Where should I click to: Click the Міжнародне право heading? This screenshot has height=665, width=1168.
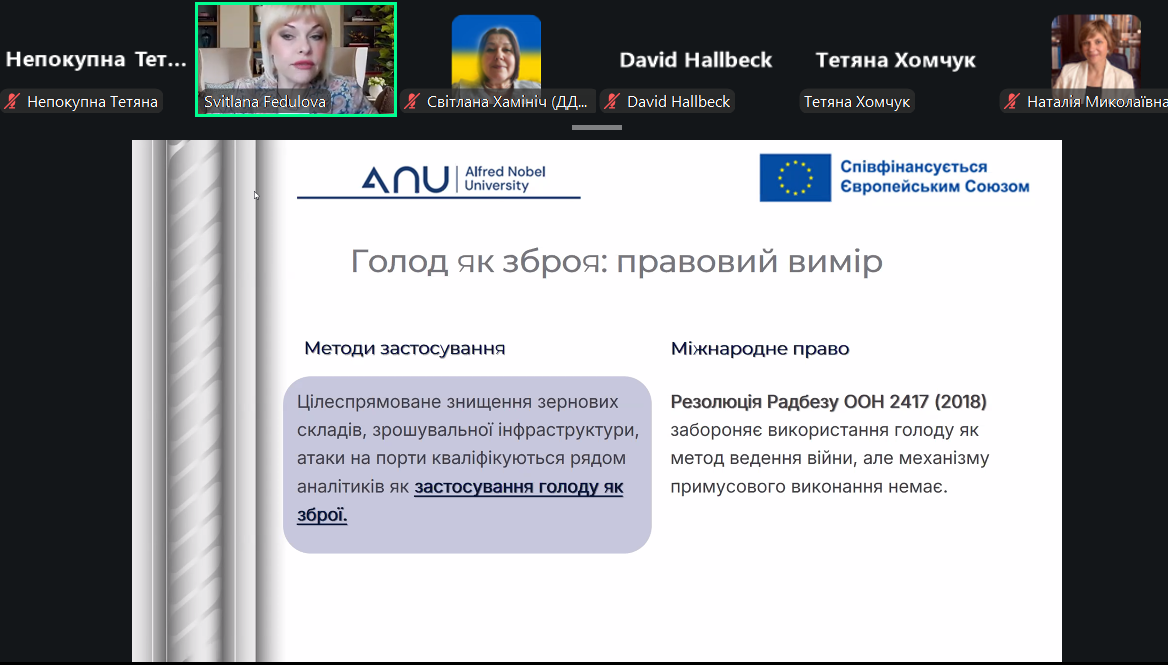760,349
